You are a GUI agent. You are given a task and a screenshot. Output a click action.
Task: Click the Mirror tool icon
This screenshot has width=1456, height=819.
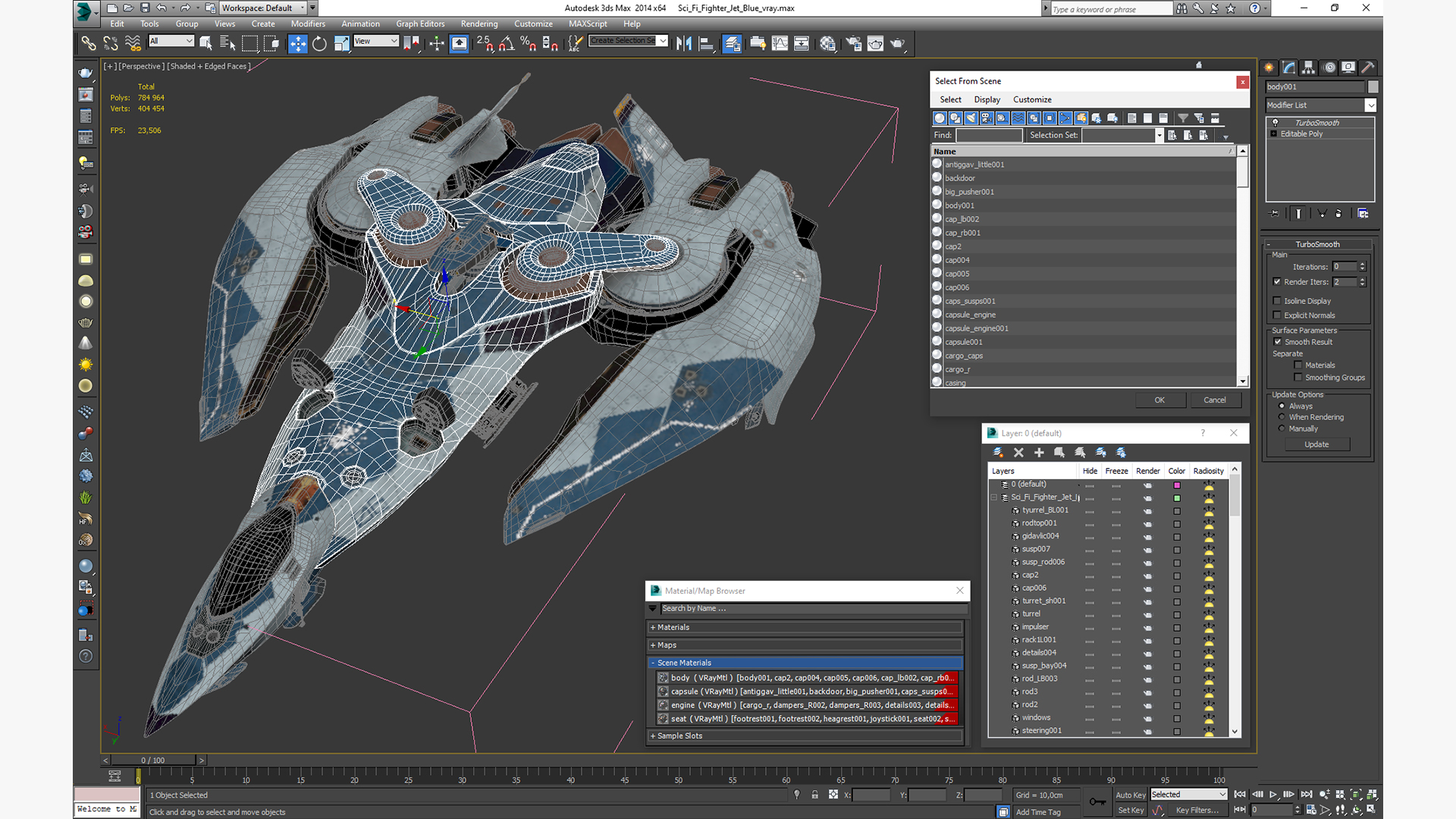pos(683,44)
